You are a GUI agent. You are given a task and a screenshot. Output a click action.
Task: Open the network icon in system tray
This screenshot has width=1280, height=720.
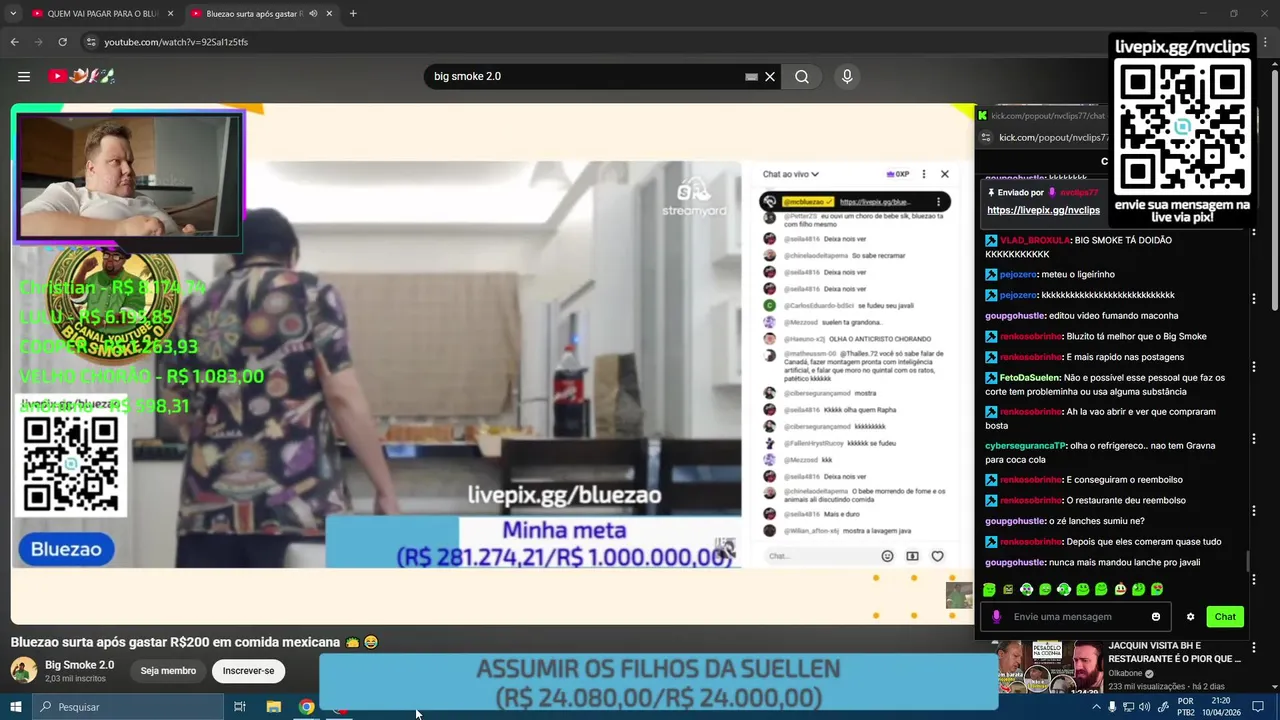click(1128, 707)
